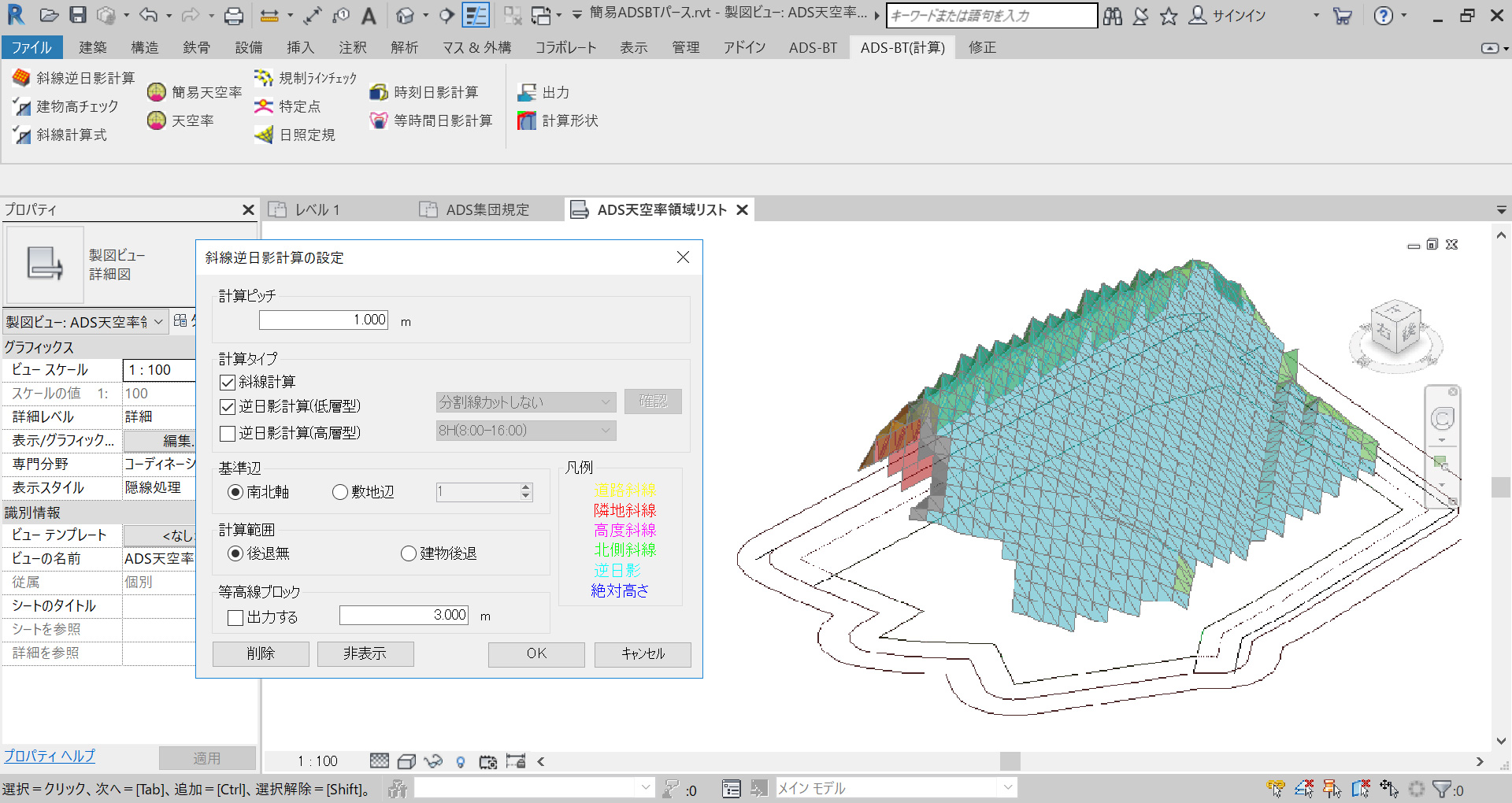Viewport: 1512px width, 803px height.
Task: Click the 出力 export icon
Action: 527,92
